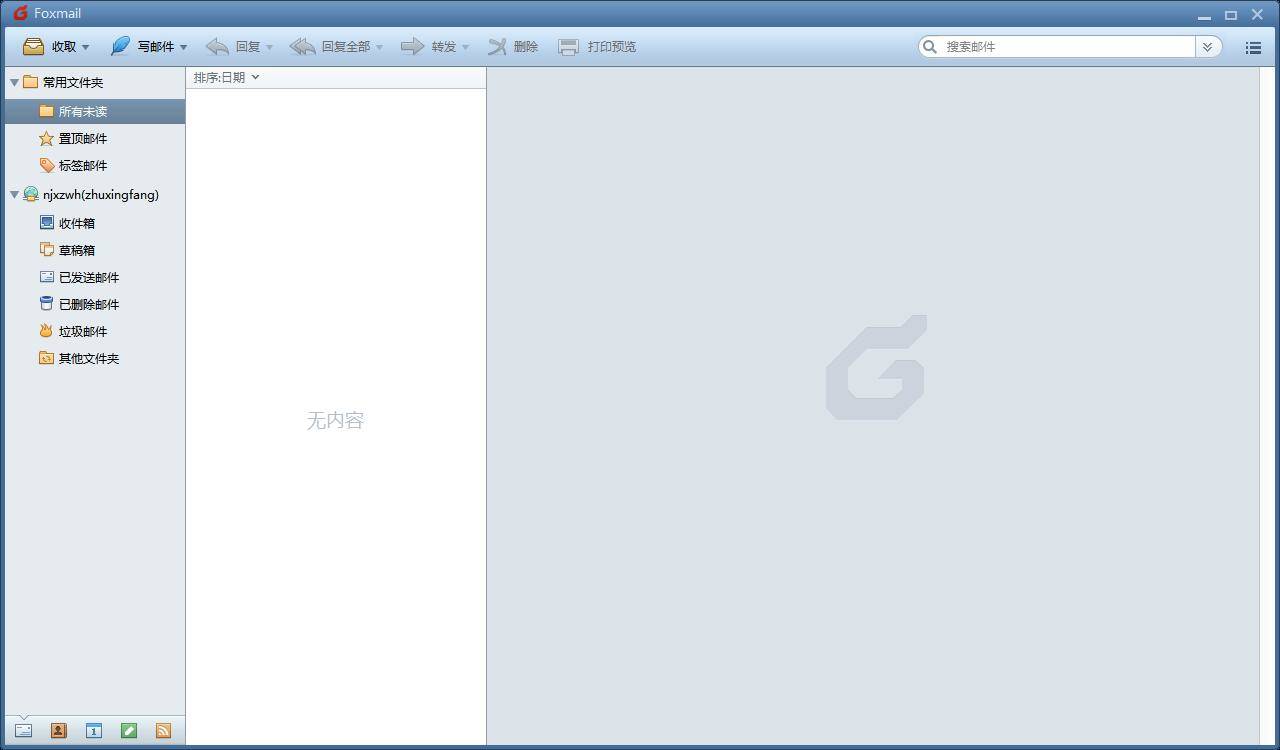
Task: Click the 打印预览 print preview button
Action: pos(597,47)
